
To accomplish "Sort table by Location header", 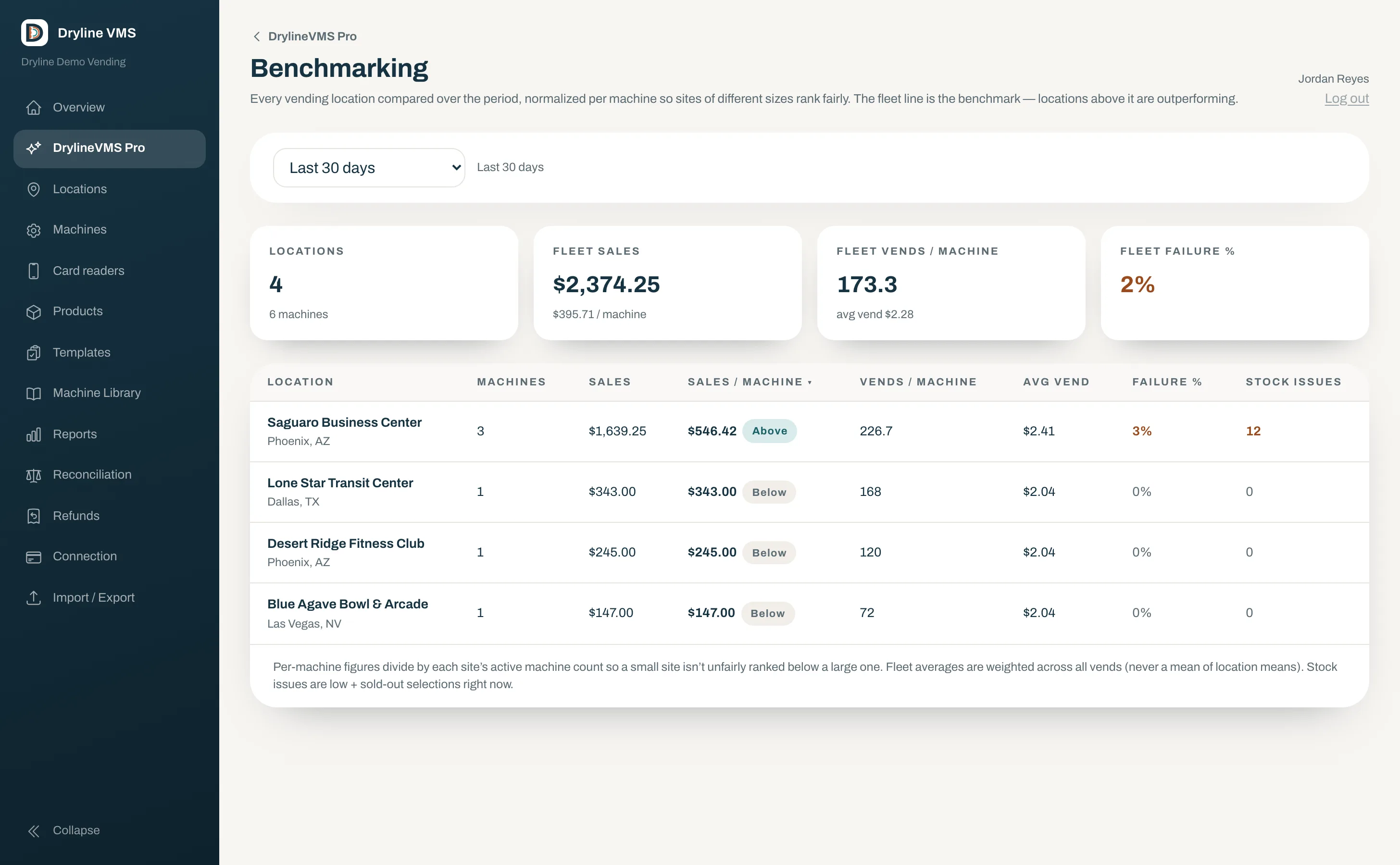I will (x=300, y=382).
